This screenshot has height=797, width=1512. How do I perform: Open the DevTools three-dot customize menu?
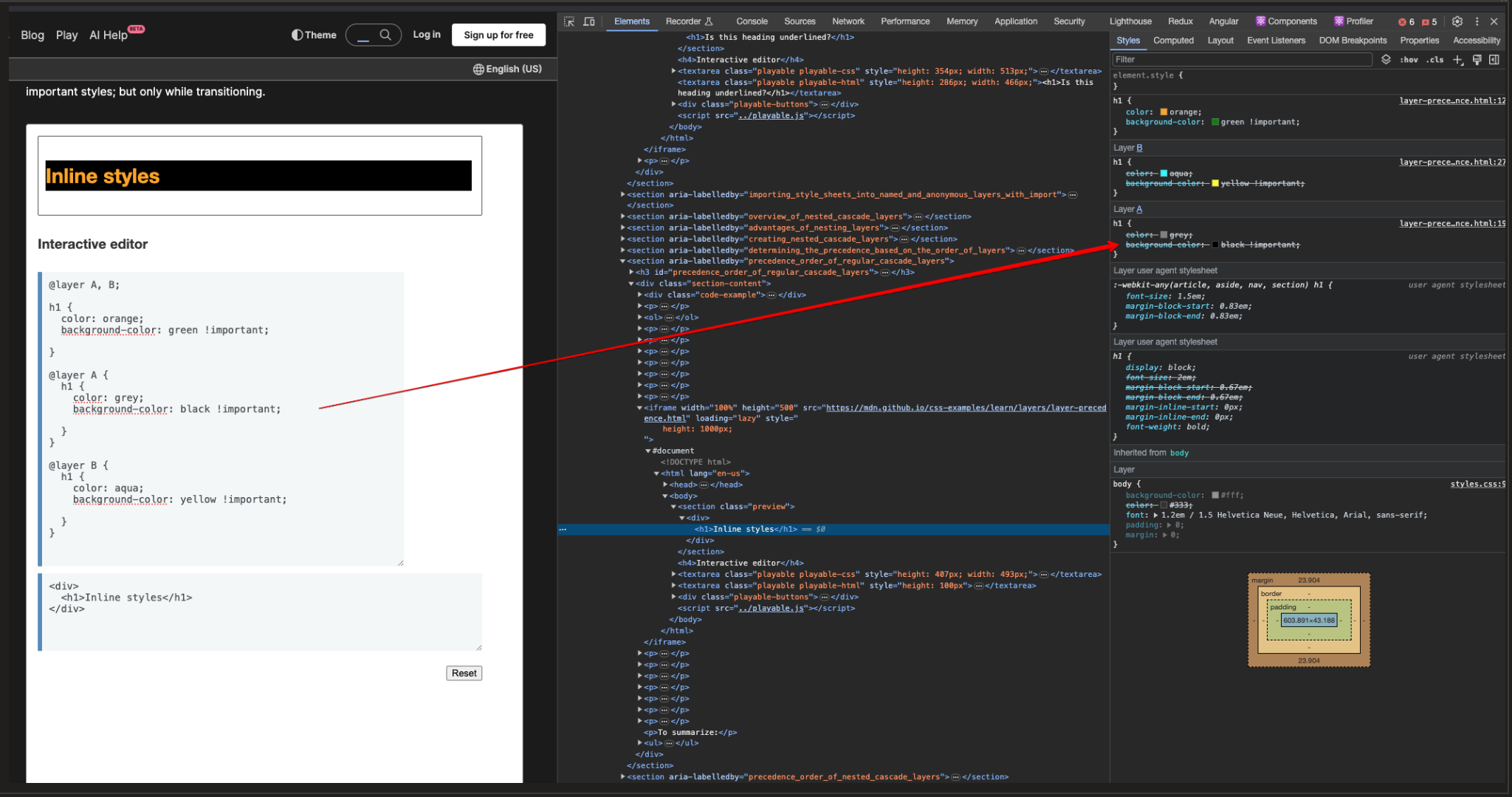click(1477, 21)
